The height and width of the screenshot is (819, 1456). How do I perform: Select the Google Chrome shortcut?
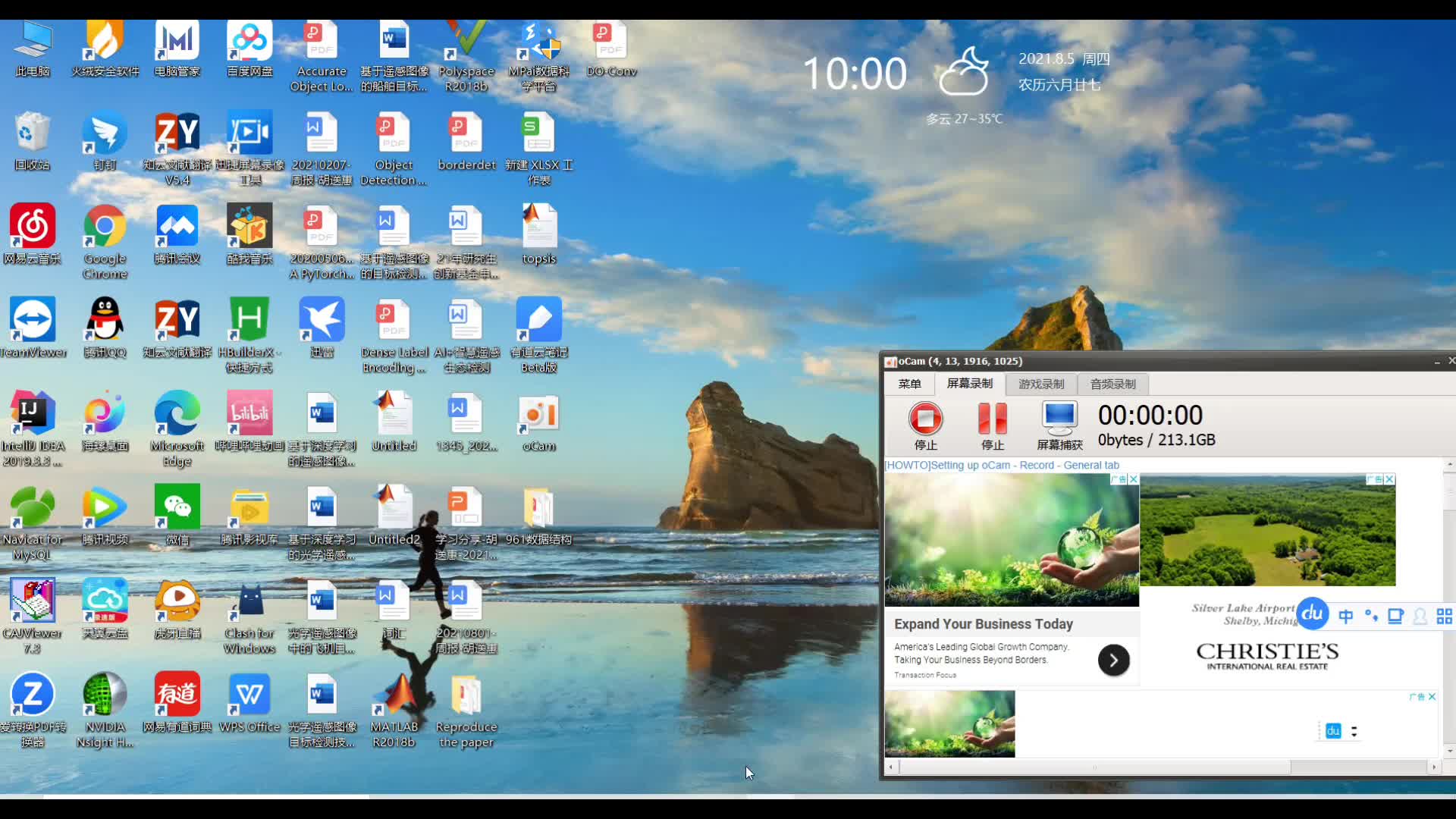click(x=105, y=243)
